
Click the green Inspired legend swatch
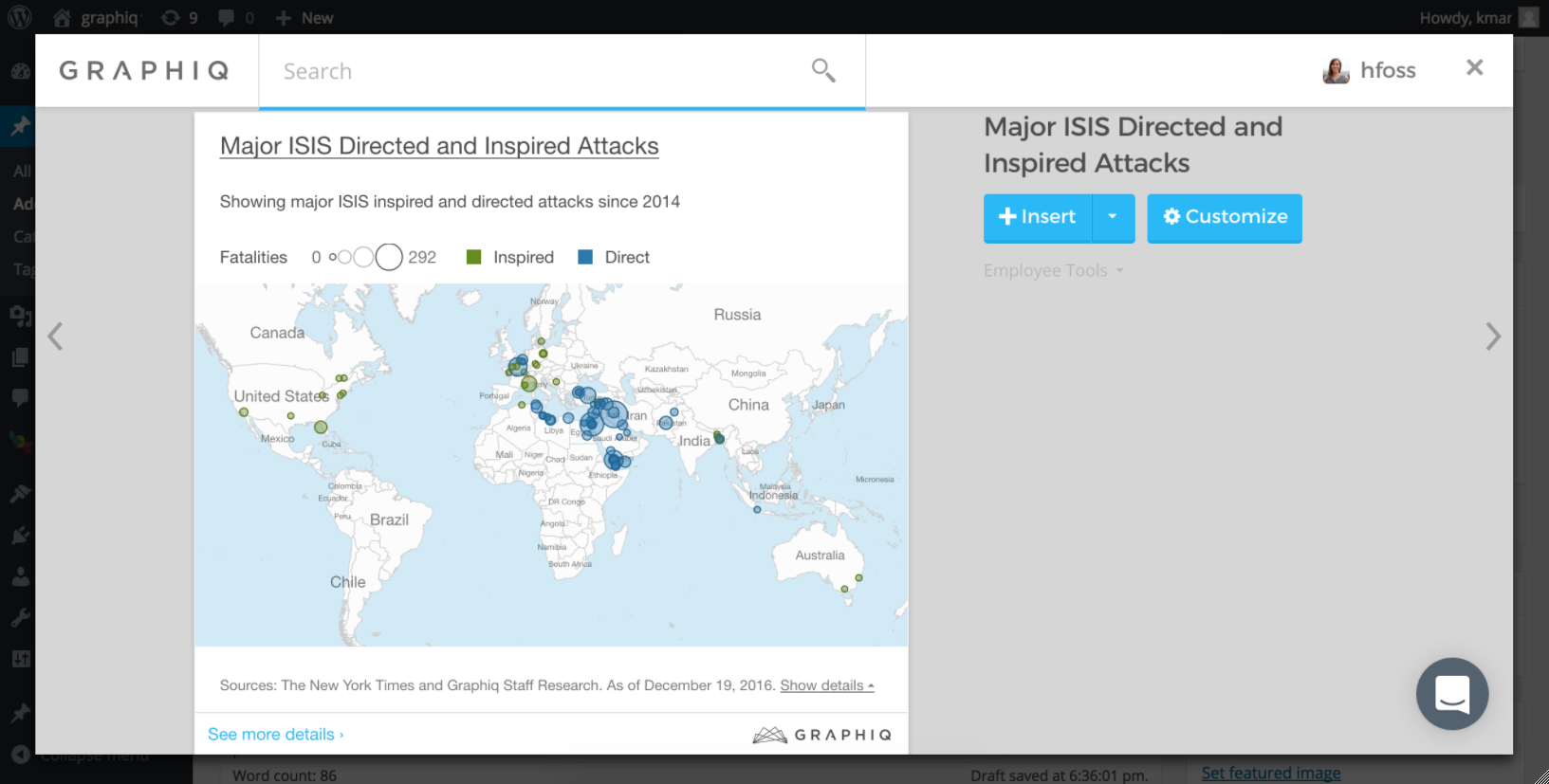pos(474,257)
